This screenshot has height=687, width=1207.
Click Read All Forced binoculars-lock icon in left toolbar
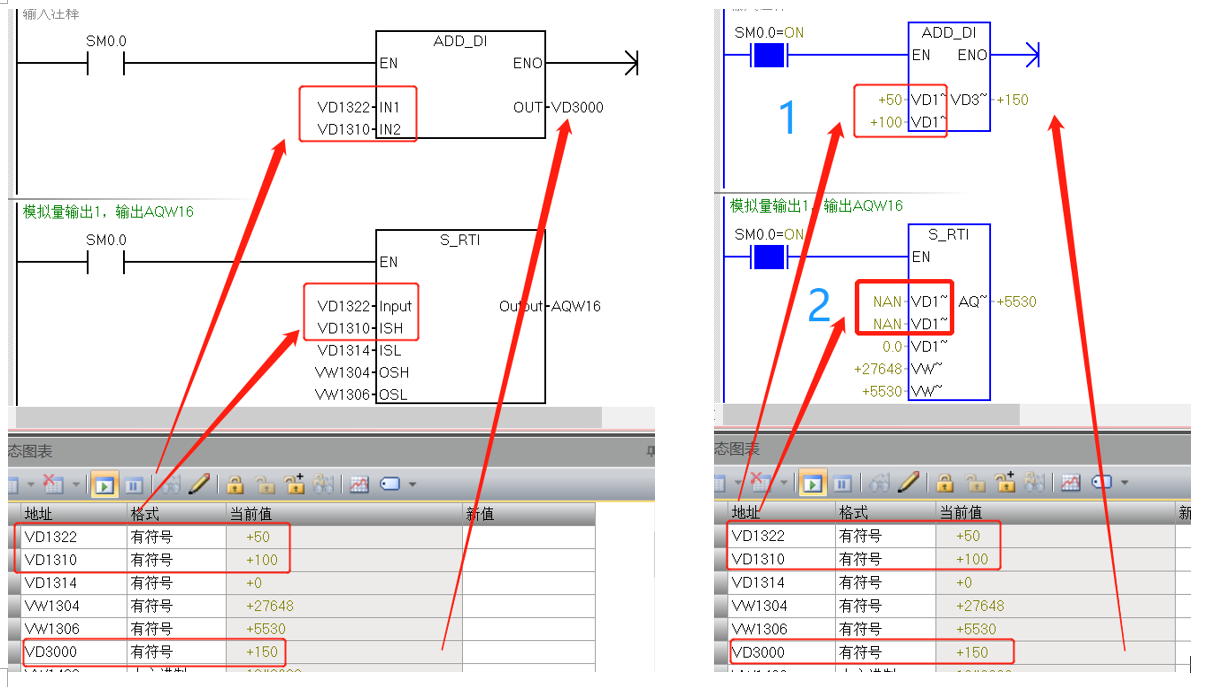[324, 484]
